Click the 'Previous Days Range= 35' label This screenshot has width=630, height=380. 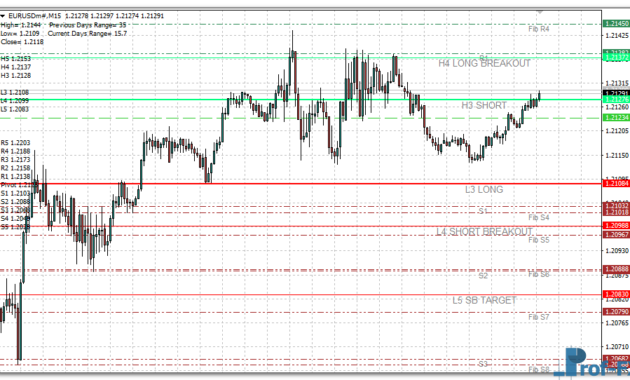click(88, 25)
